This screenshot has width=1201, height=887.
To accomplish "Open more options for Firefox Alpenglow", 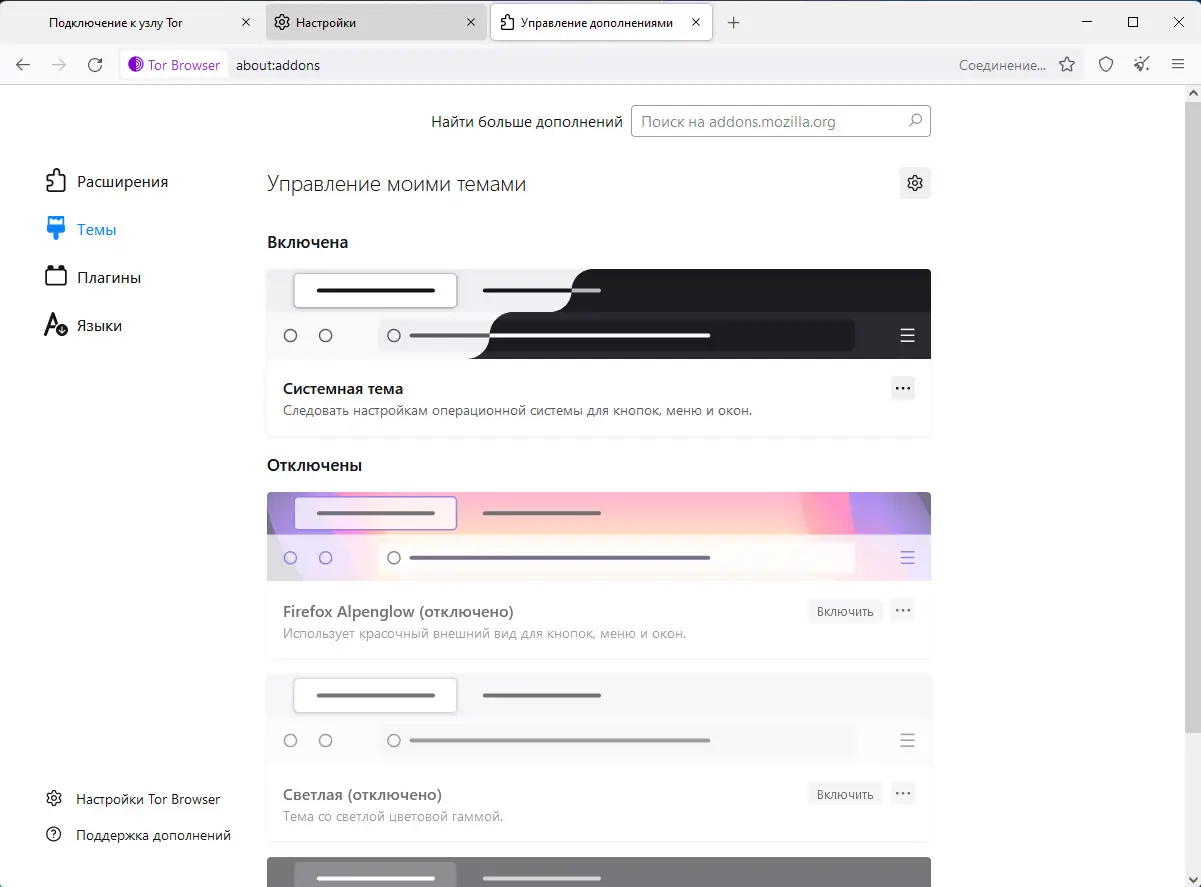I will tap(903, 610).
